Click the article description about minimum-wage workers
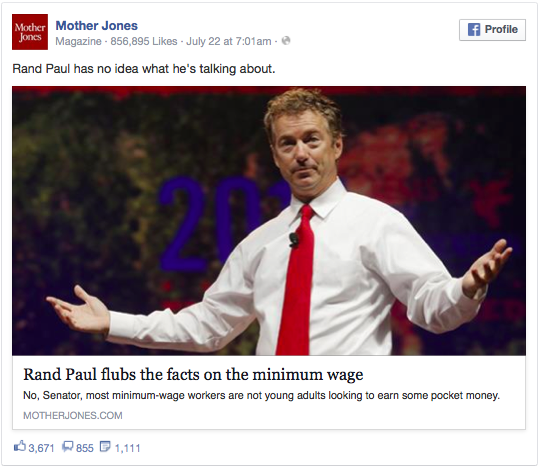Image resolution: width=538 pixels, height=467 pixels. (261, 396)
